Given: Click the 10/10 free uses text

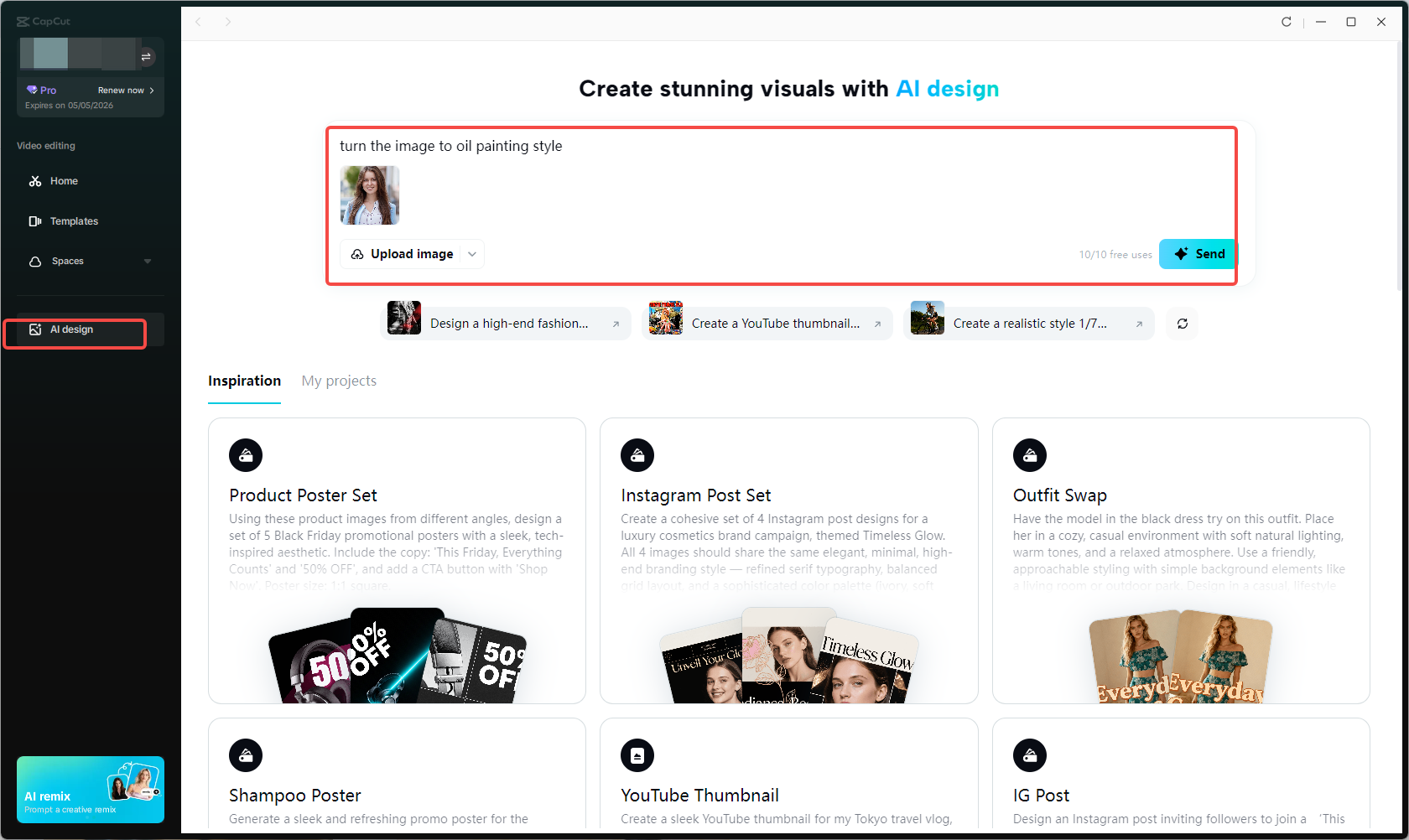Looking at the screenshot, I should pyautogui.click(x=1115, y=255).
